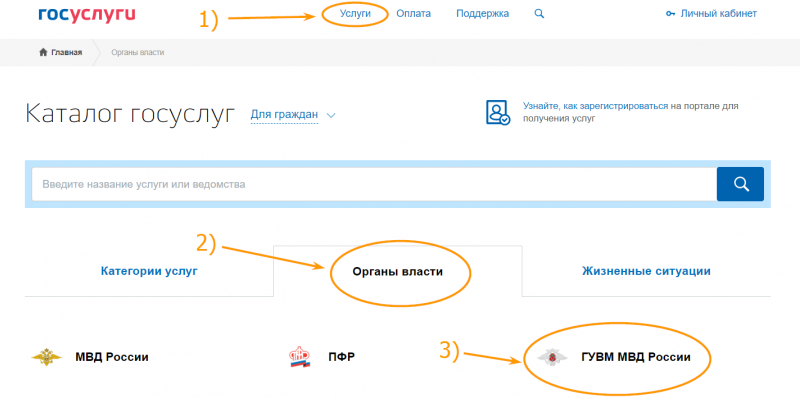
Task: Click the chevron next to Для граждан
Action: pos(331,115)
